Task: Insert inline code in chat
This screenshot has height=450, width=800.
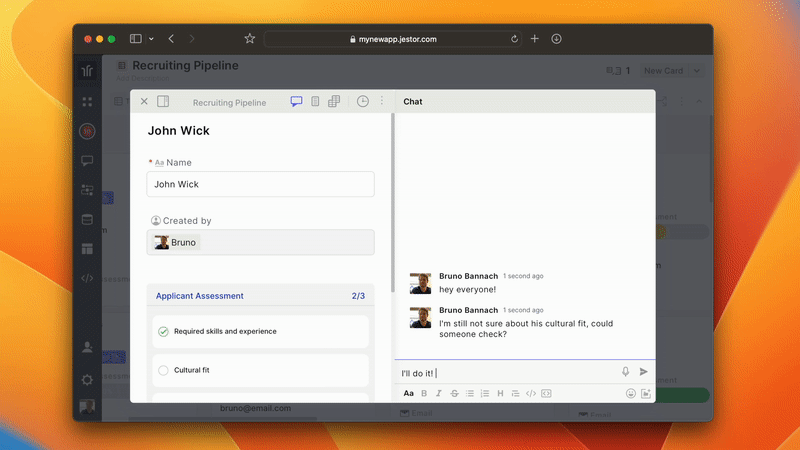Action: click(x=531, y=393)
